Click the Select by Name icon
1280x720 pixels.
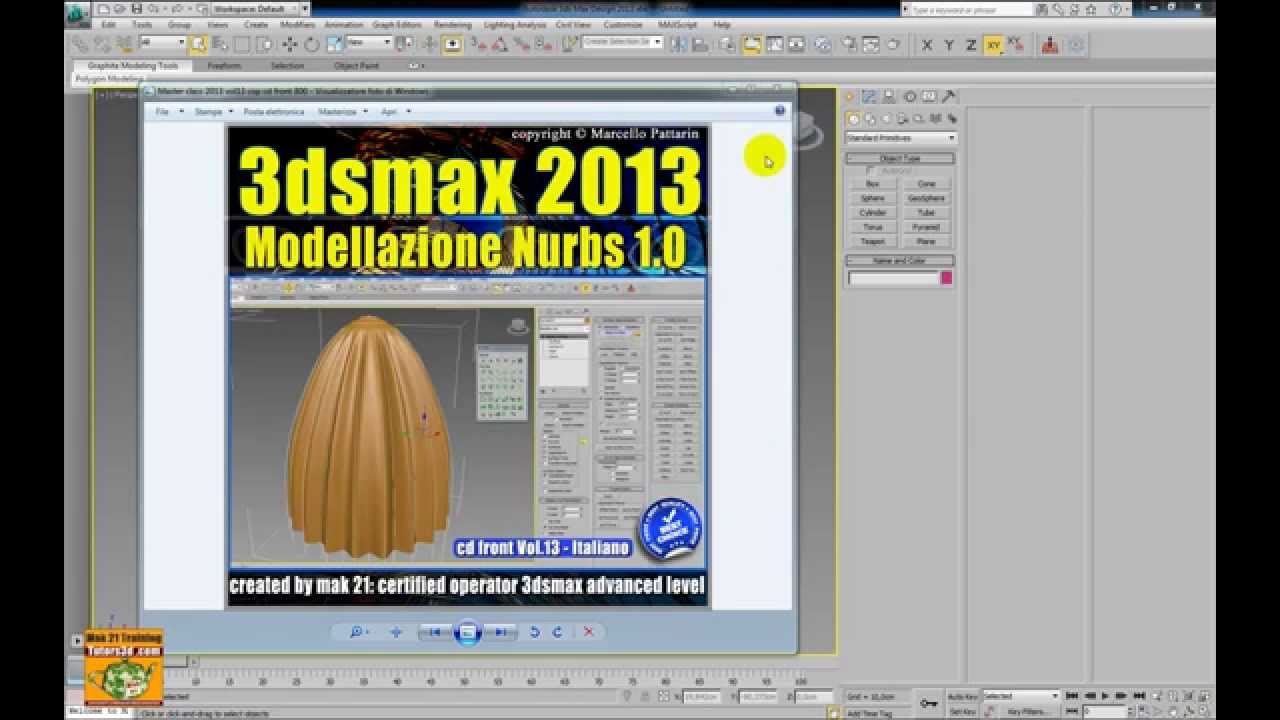(220, 44)
